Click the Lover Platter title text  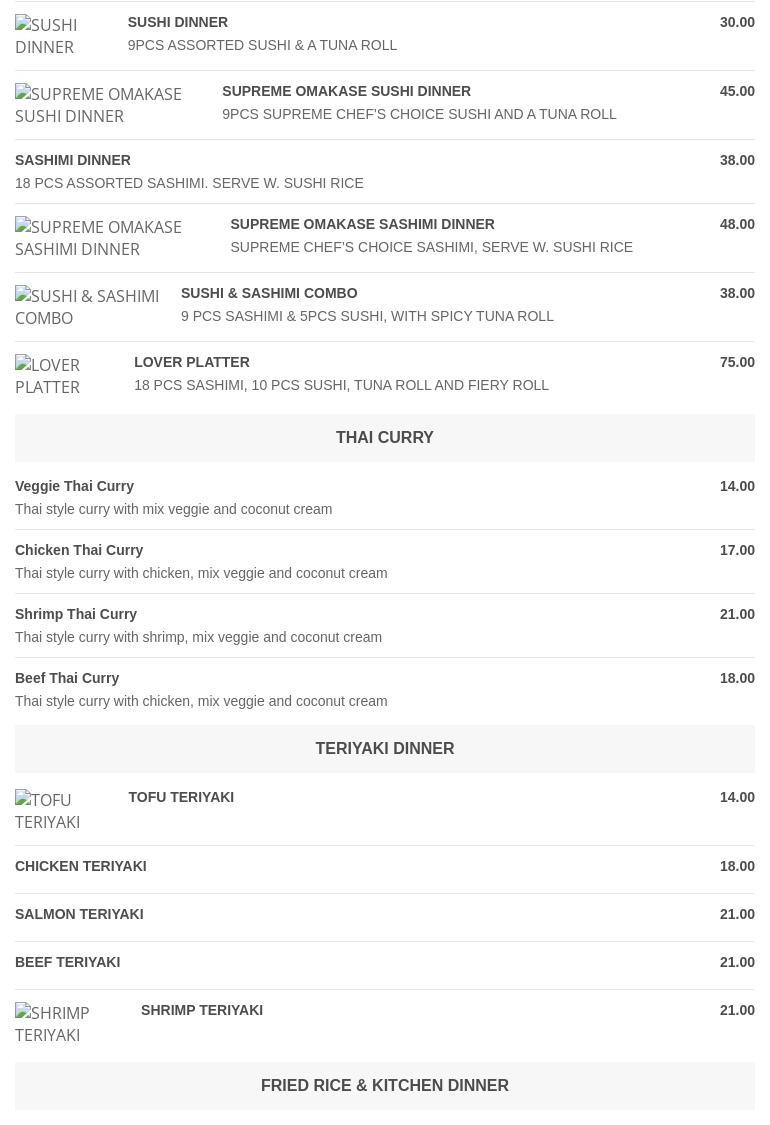point(192,362)
